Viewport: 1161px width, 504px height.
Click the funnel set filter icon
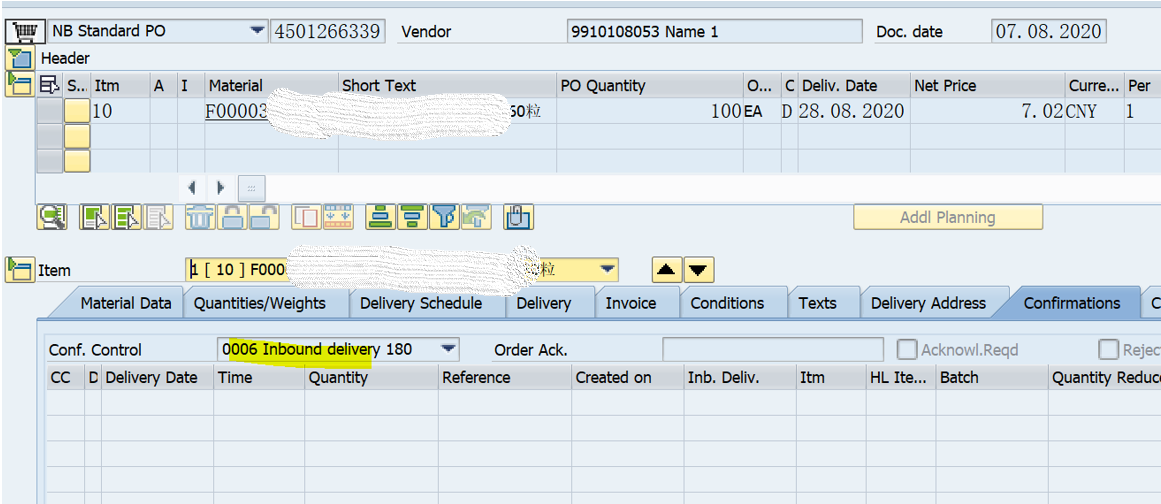(444, 218)
